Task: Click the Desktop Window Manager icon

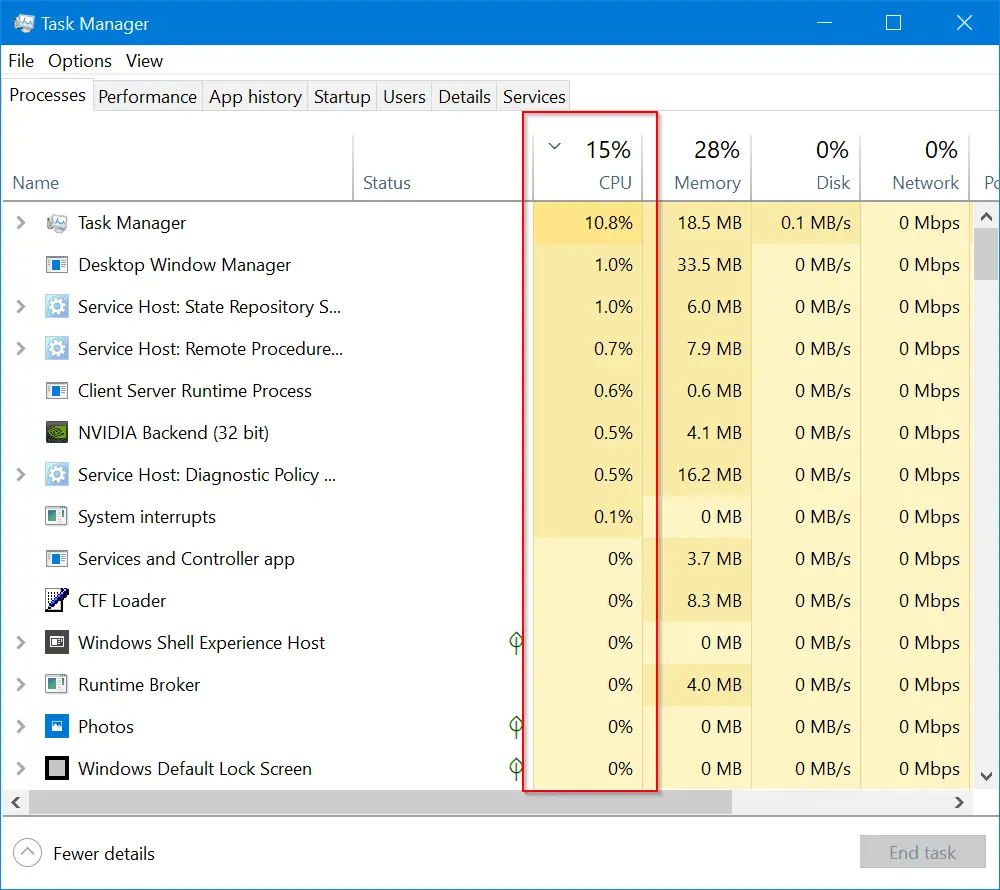Action: (57, 265)
